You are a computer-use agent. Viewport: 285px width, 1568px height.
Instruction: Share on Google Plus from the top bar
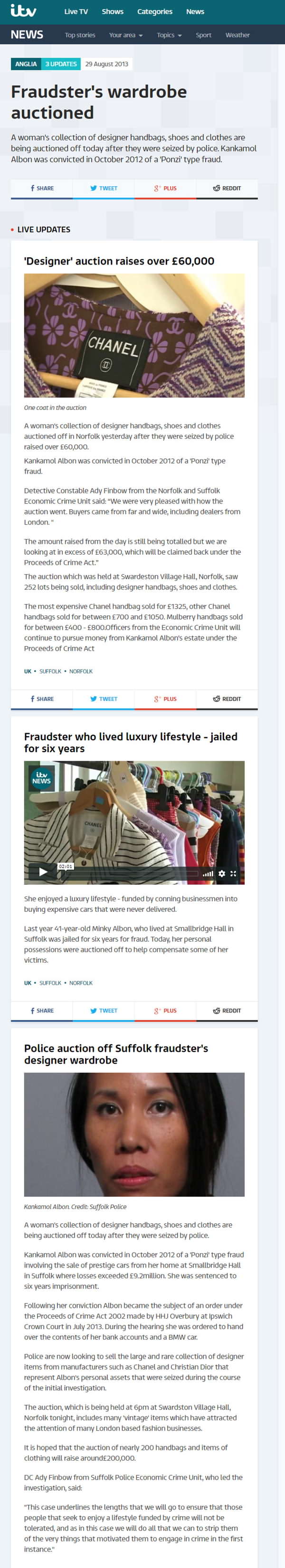point(165,189)
